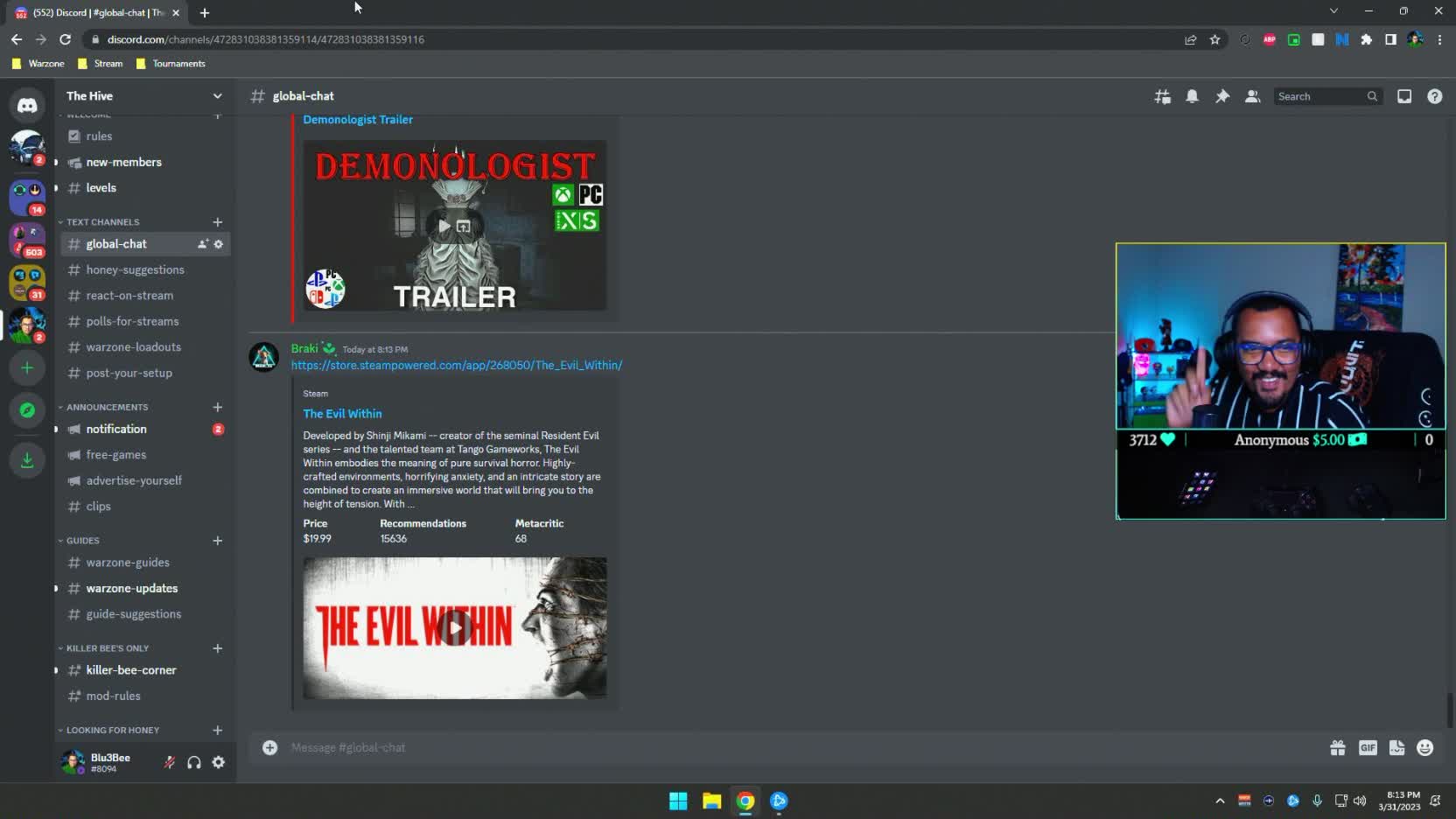Open File Explorer from taskbar
Viewport: 1456px width, 819px height.
pyautogui.click(x=711, y=801)
